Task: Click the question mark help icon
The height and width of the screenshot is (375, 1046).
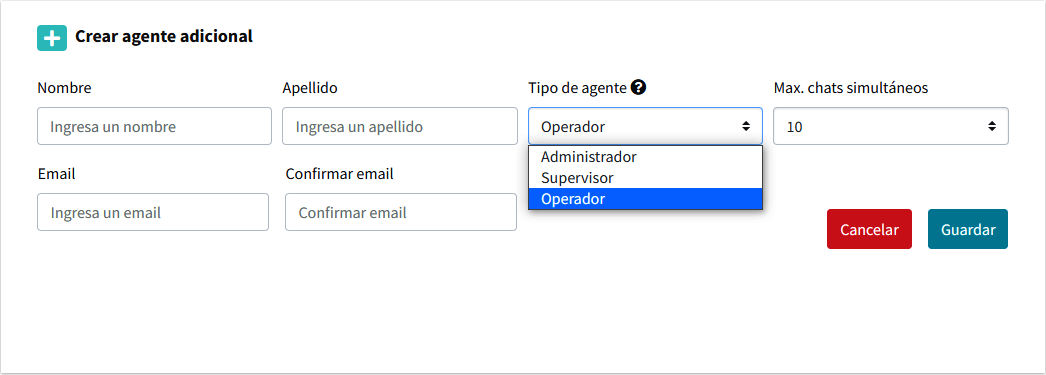Action: [x=639, y=87]
